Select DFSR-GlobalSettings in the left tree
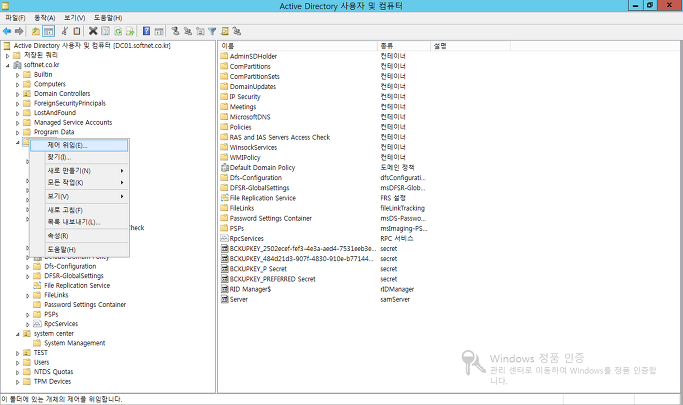 click(x=74, y=276)
